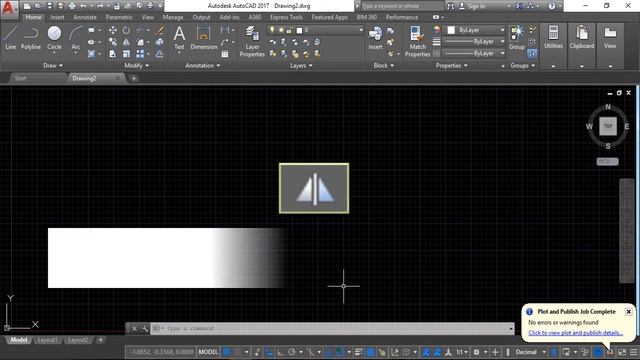The image size is (640, 360).
Task: Open the AutoCAD application menu logo
Action: pyautogui.click(x=8, y=9)
